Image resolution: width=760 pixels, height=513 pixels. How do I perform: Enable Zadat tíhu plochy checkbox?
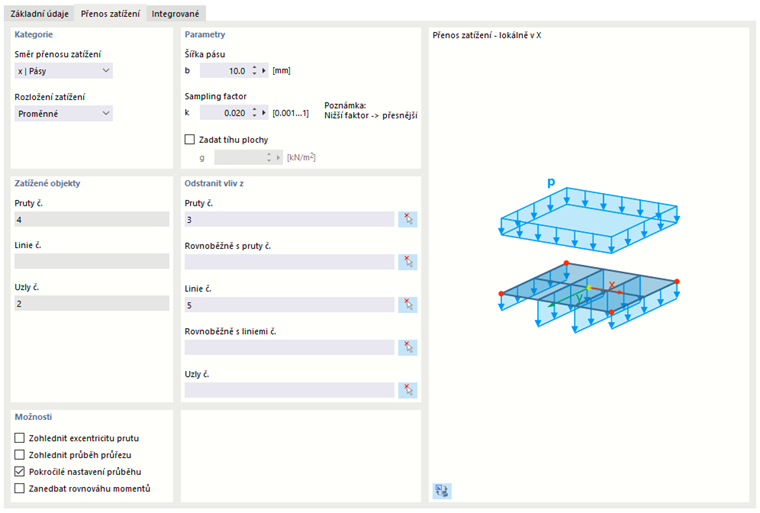coord(191,140)
